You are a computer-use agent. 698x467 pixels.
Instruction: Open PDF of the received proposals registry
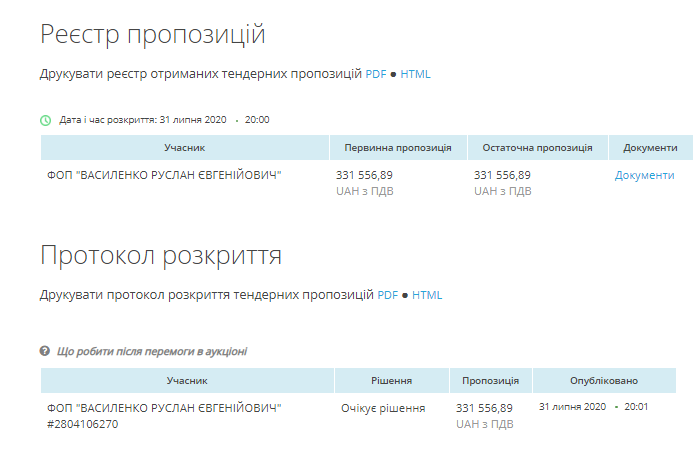[x=375, y=74]
